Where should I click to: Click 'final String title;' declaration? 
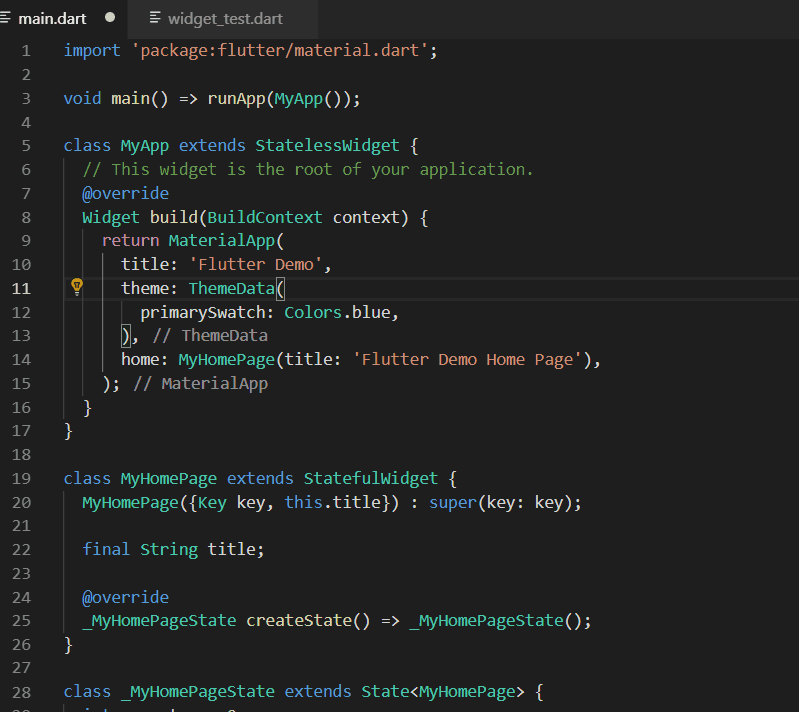(x=173, y=549)
